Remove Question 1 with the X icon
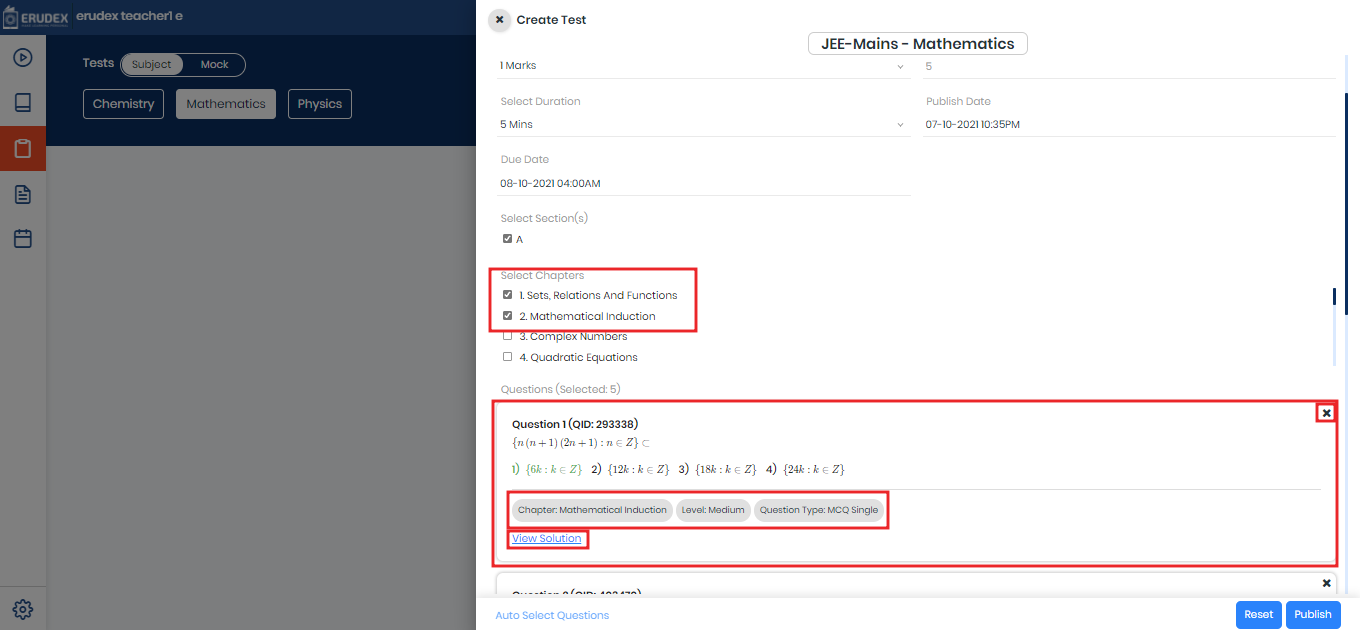Screen dimensions: 1360x630 1326,413
